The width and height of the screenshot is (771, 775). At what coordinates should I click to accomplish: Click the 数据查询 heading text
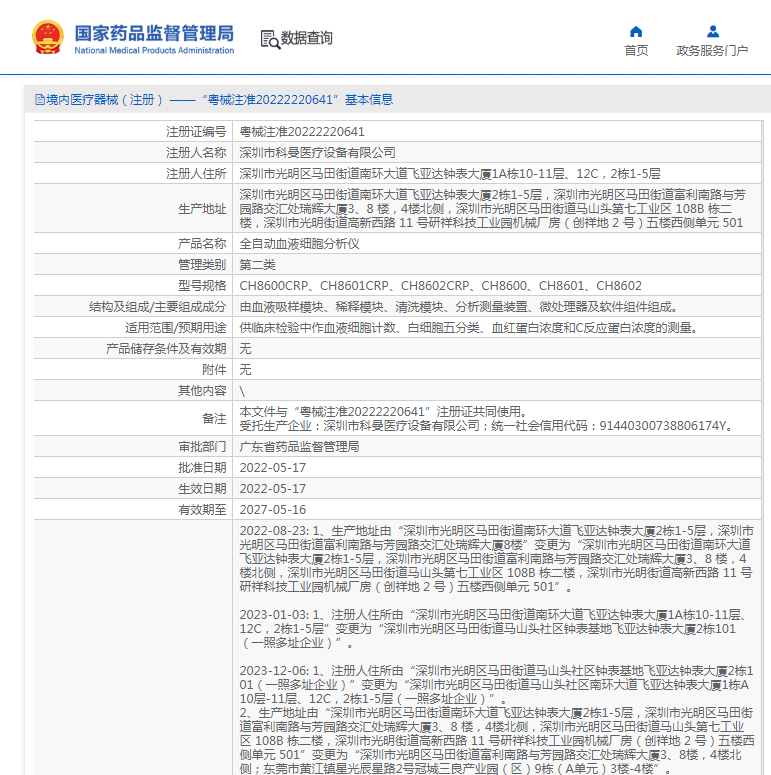(306, 38)
